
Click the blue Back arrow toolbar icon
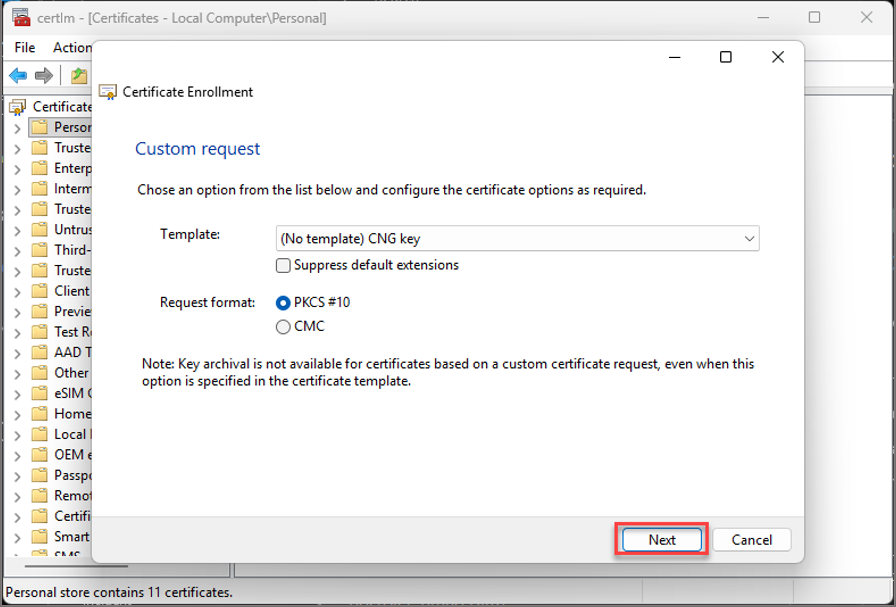click(18, 75)
